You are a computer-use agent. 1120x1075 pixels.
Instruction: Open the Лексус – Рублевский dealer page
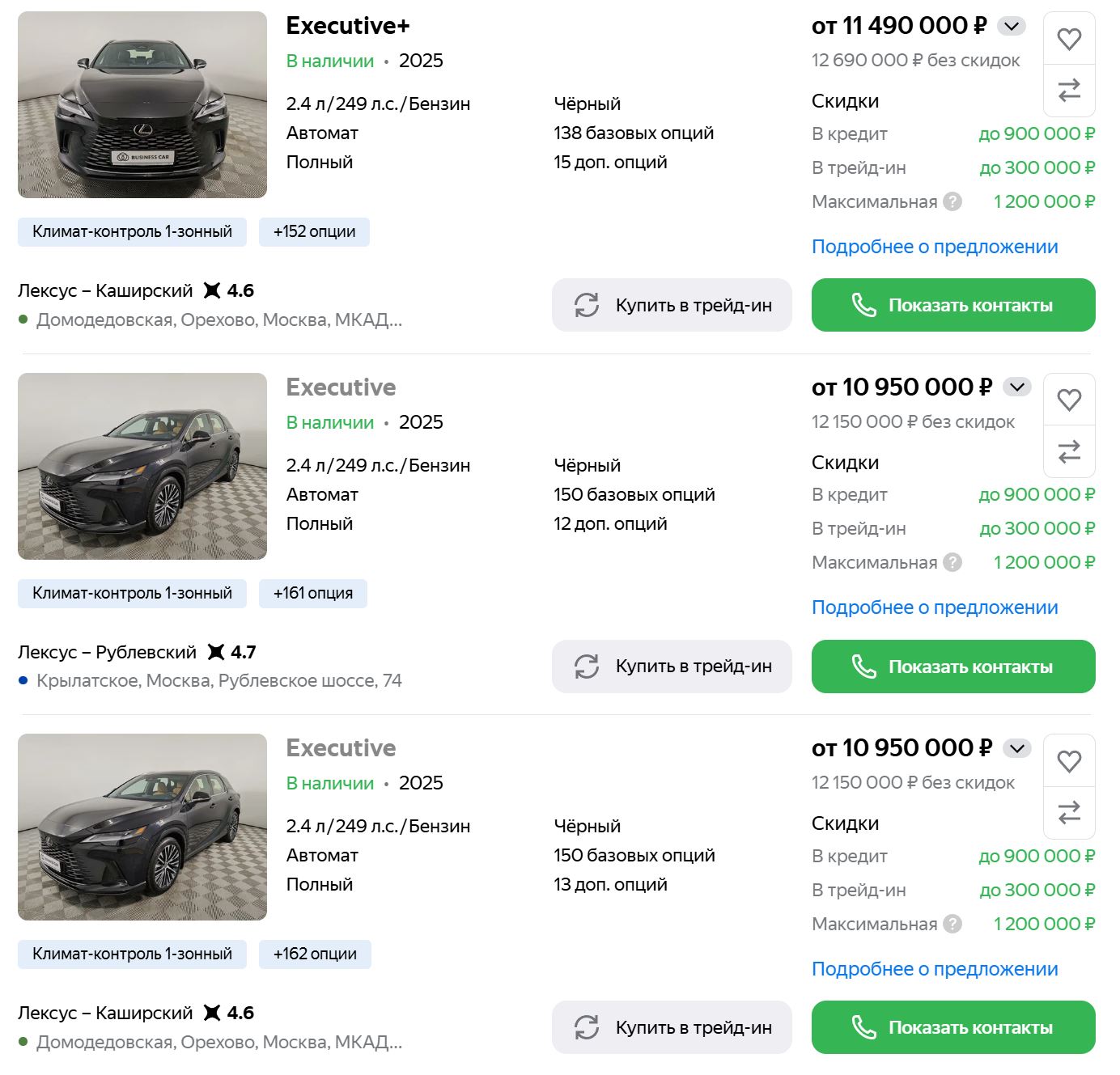tap(107, 652)
